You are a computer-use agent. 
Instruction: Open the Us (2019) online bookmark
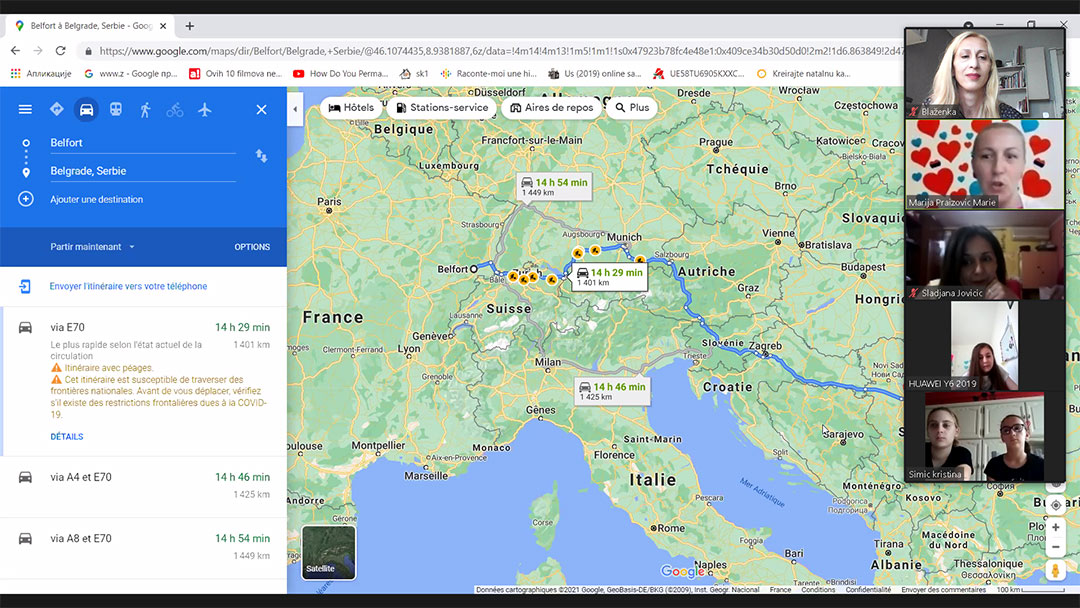[x=595, y=74]
